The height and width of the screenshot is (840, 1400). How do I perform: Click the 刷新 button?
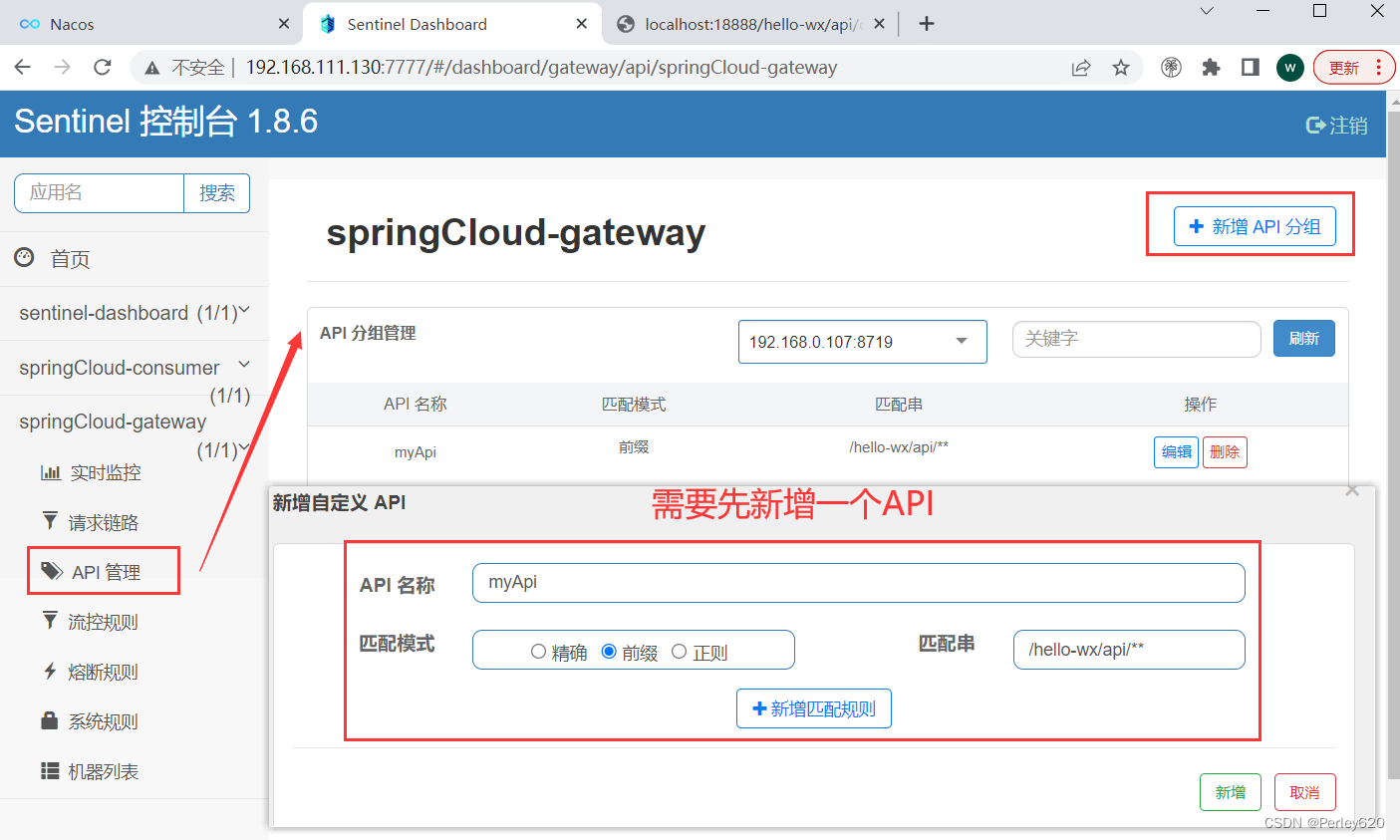[x=1304, y=339]
